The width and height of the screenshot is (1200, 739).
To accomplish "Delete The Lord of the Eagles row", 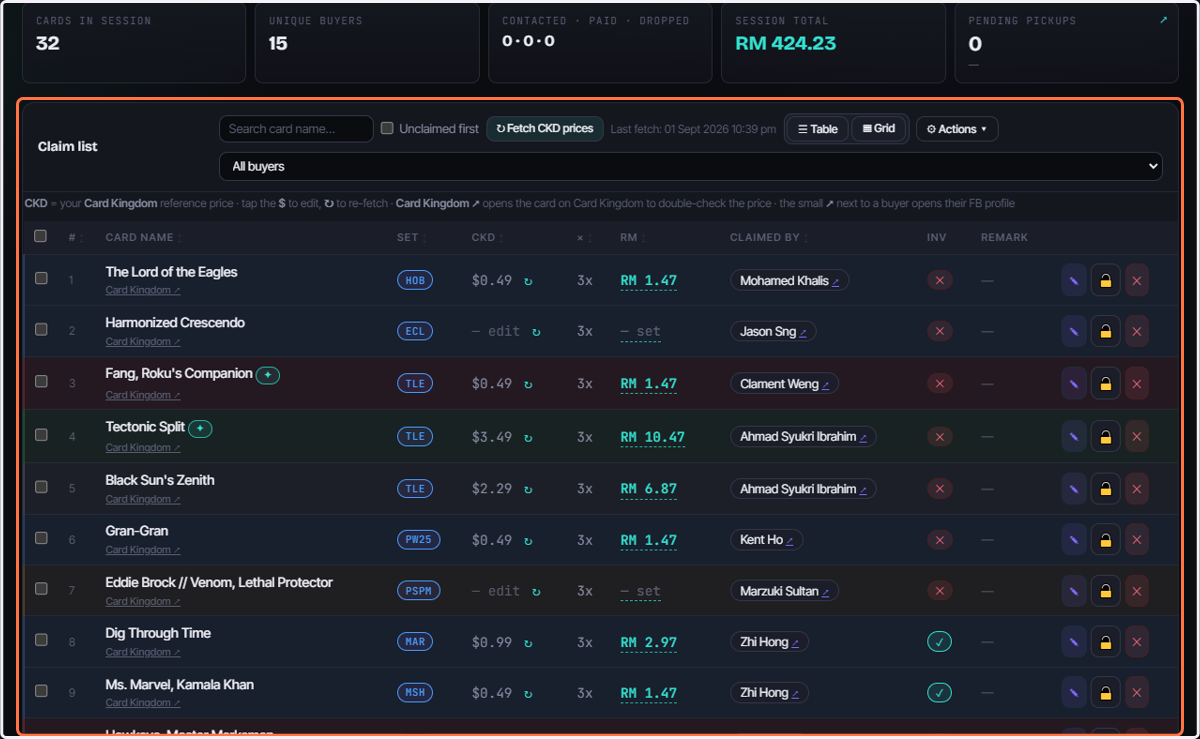I will [x=1136, y=280].
